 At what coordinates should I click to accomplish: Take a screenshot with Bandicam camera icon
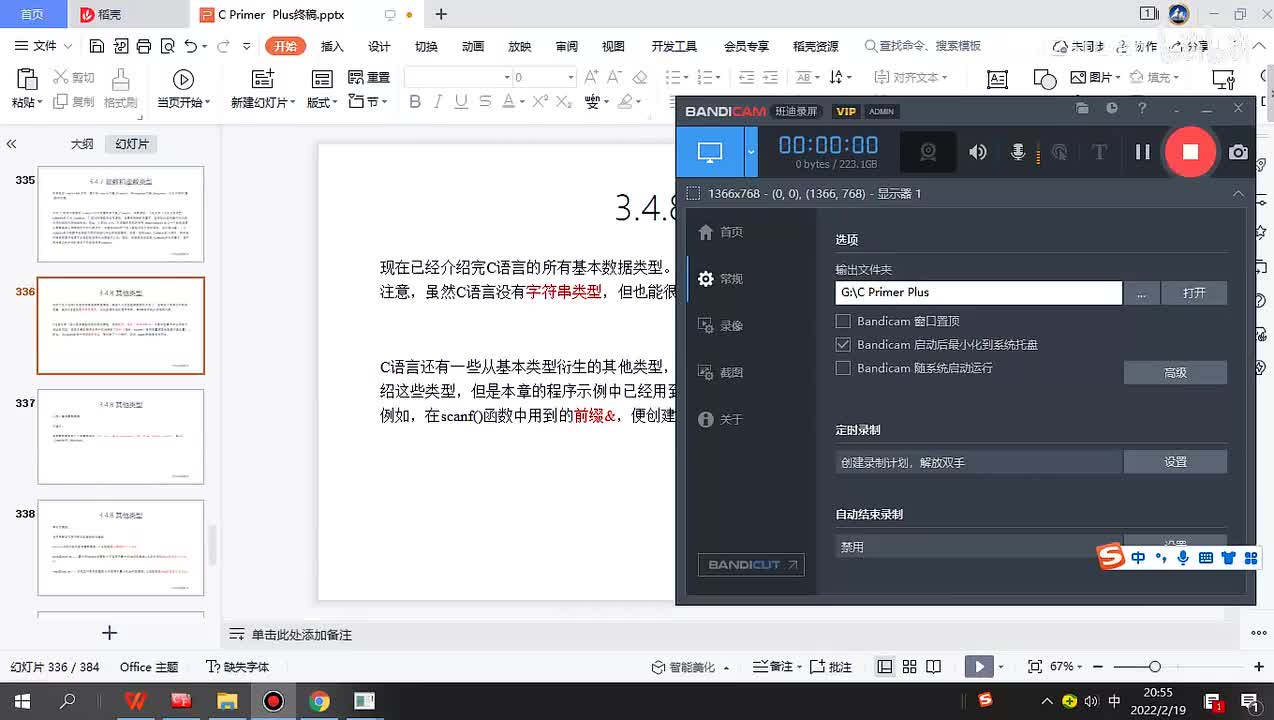[1238, 152]
